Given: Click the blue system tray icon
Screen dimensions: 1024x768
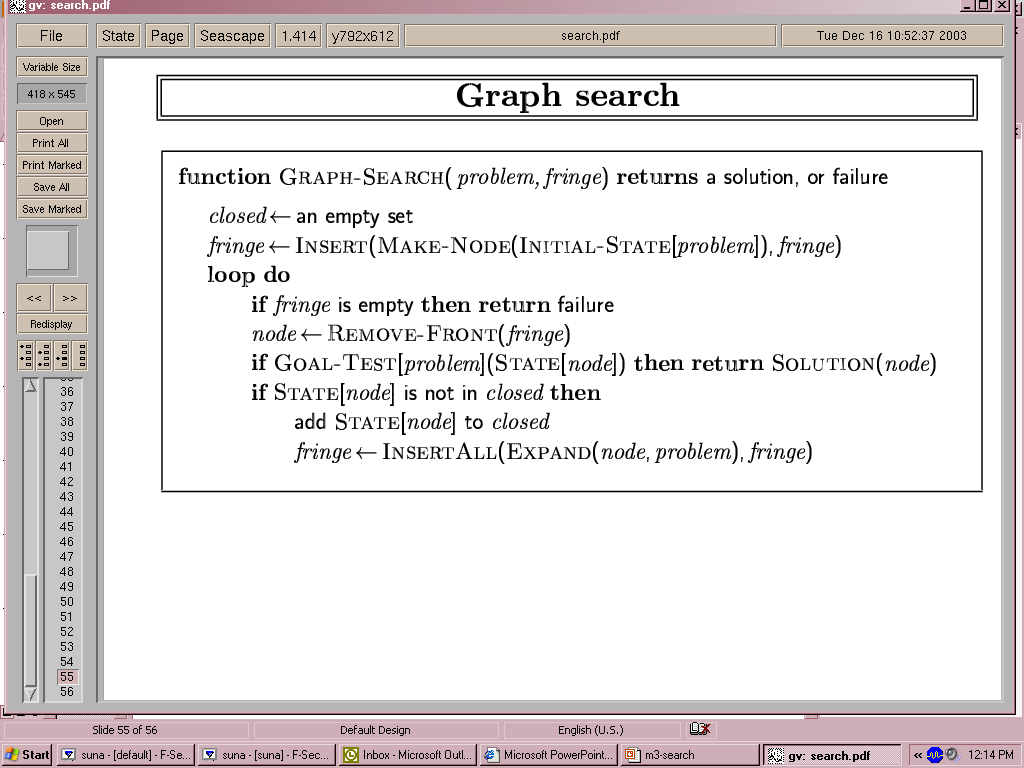Looking at the screenshot, I should coord(934,755).
